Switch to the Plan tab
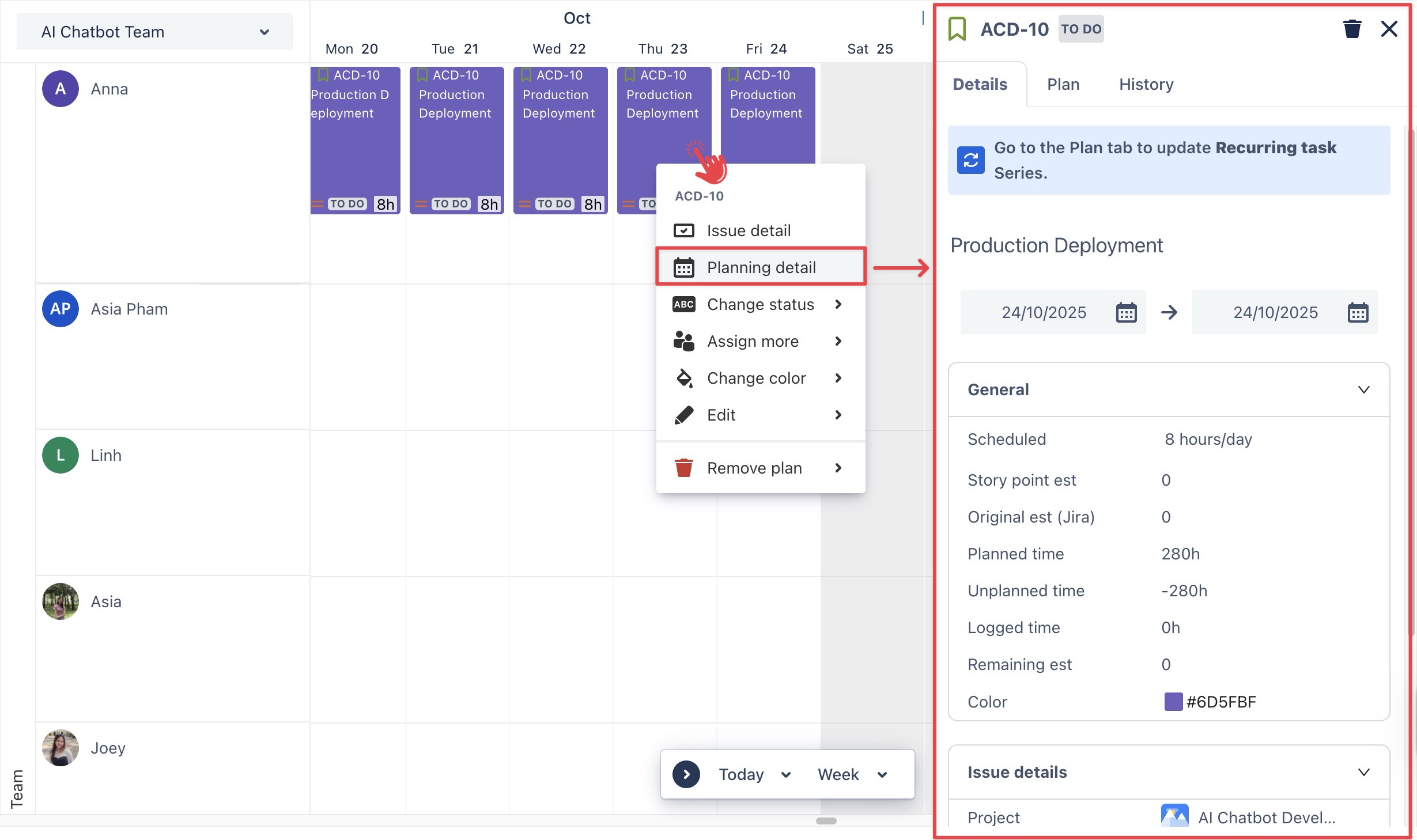Screen dimensions: 1417x840 (1063, 84)
